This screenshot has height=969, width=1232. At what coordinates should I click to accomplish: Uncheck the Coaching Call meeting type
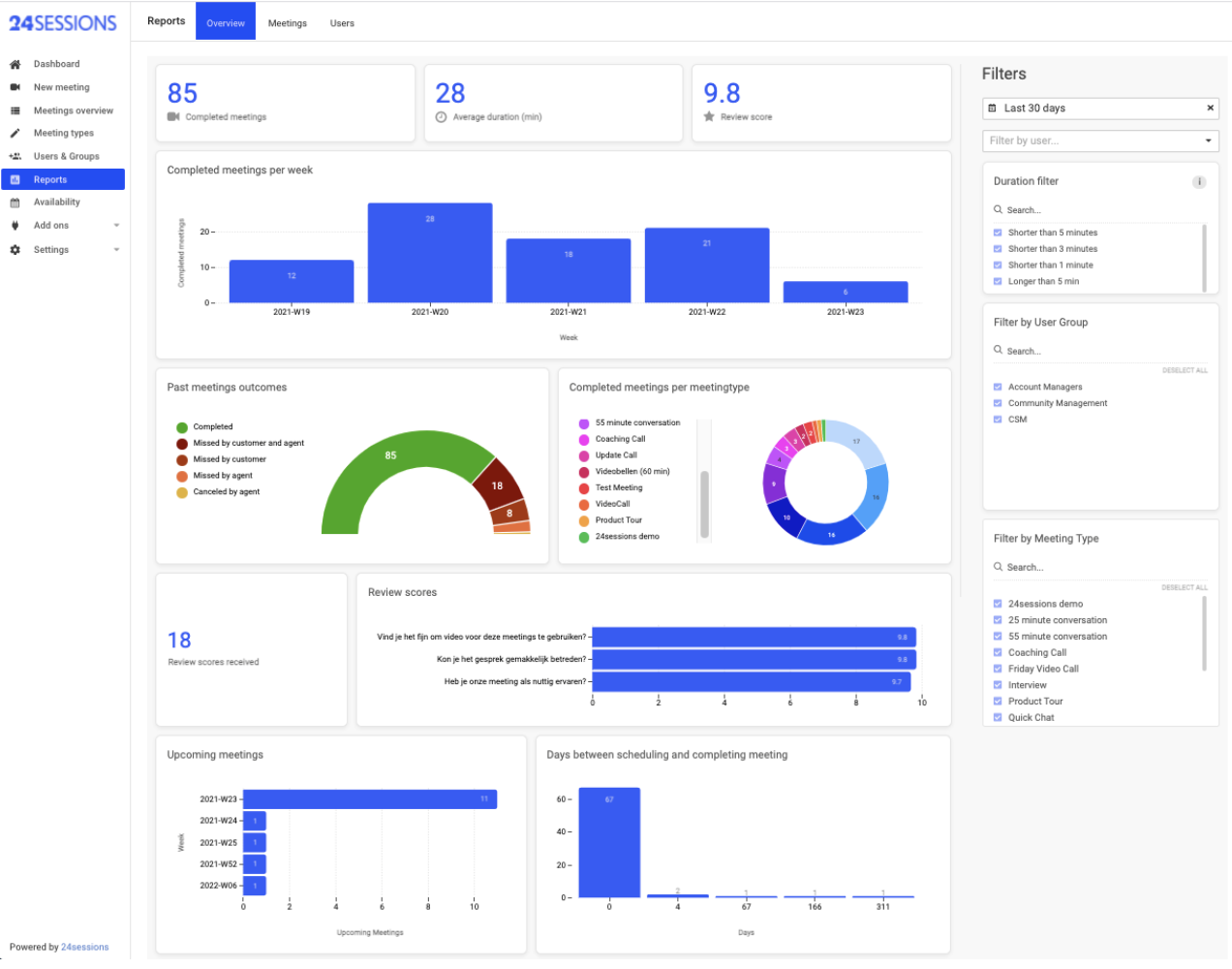pyautogui.click(x=998, y=653)
